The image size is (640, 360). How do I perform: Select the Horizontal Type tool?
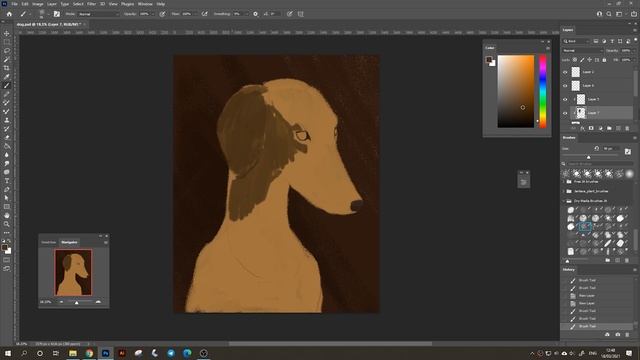(7, 181)
